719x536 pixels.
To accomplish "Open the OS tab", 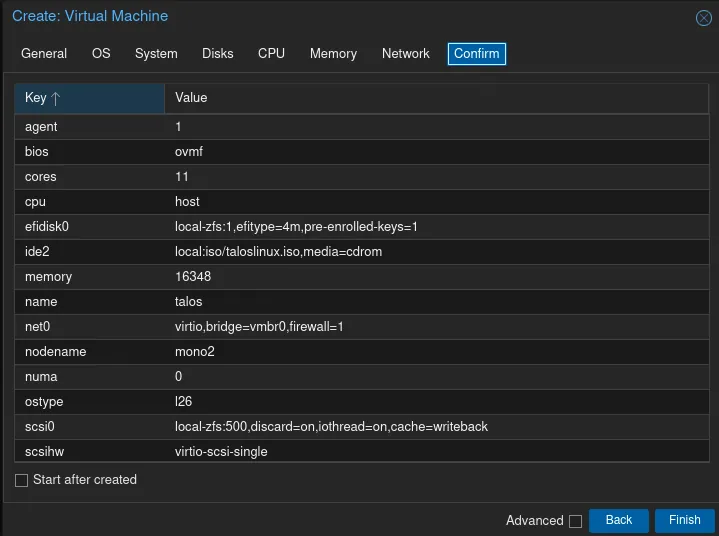I will point(101,54).
